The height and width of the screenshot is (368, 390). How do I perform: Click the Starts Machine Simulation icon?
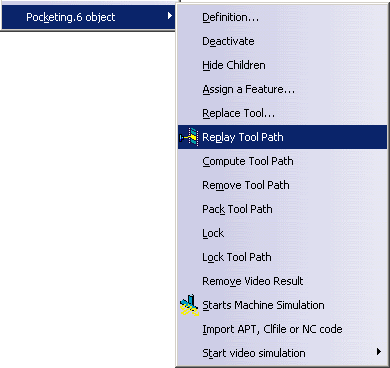point(189,305)
